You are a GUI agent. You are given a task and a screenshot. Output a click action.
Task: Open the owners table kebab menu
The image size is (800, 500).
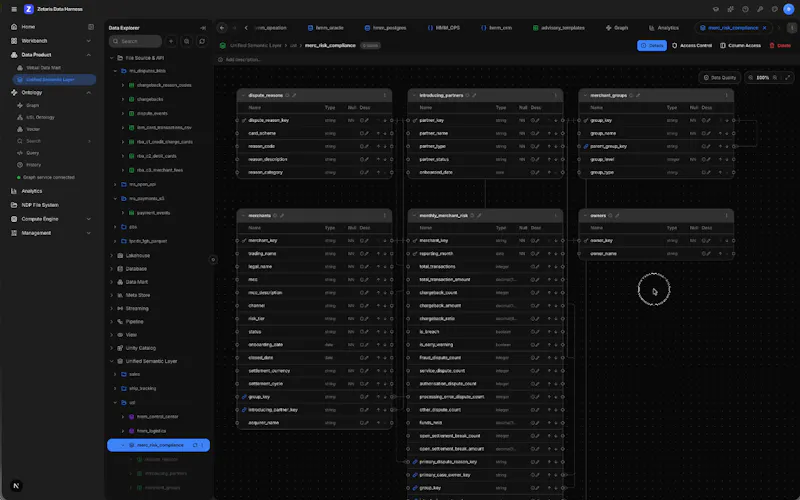tap(727, 216)
